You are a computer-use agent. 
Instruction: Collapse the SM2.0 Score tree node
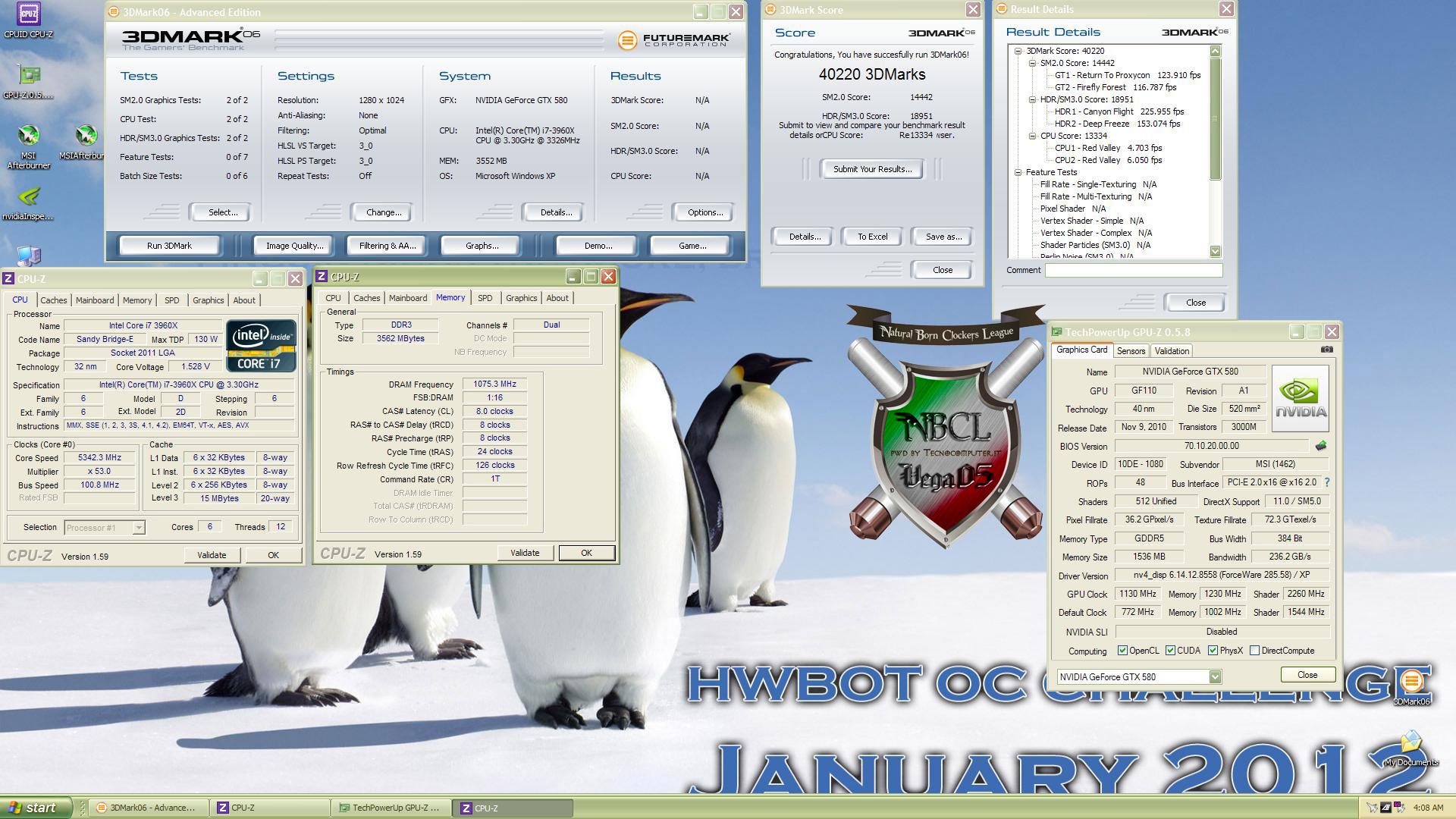[1032, 63]
